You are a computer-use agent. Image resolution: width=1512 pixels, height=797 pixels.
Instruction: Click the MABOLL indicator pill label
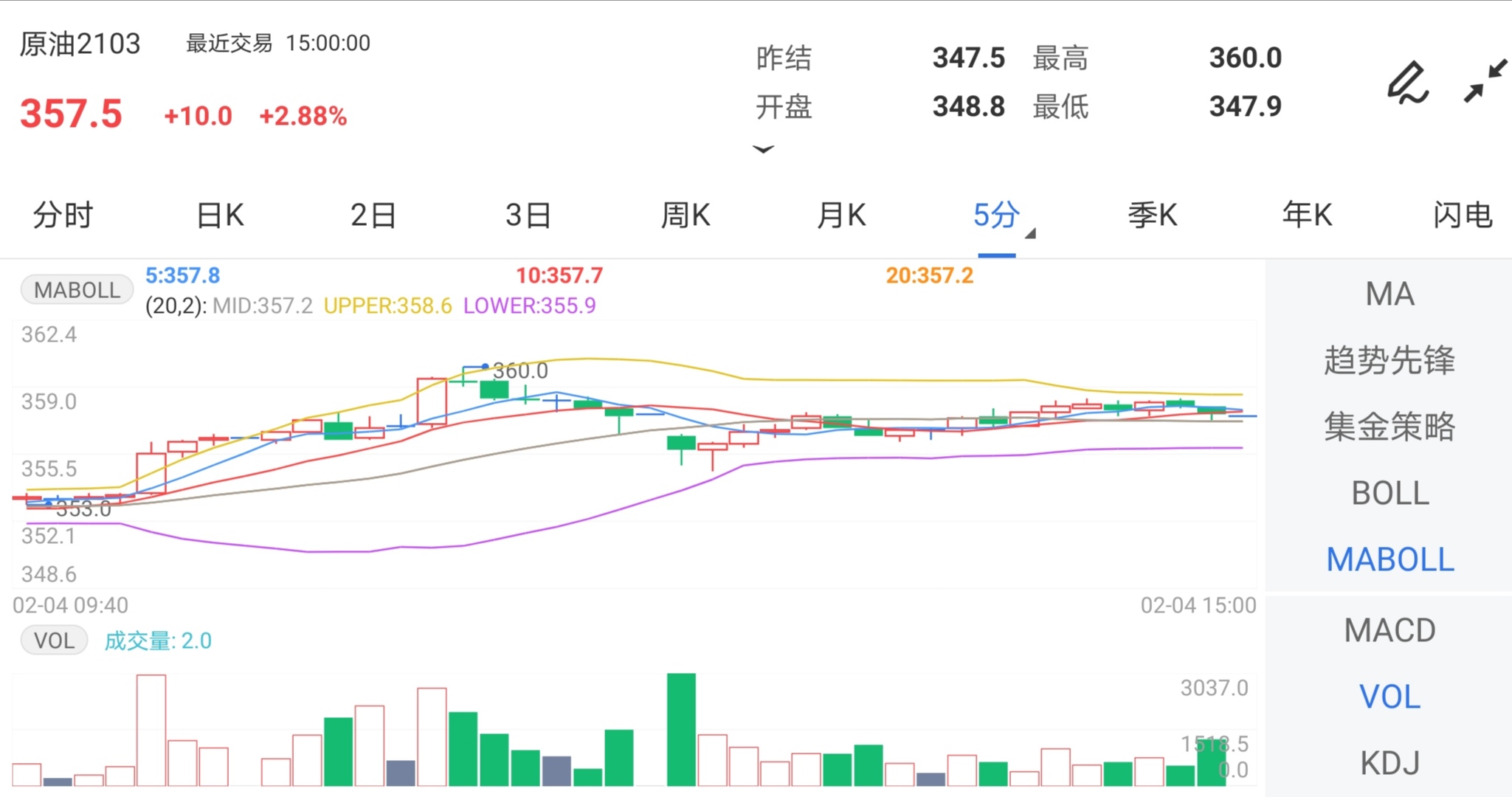(x=77, y=290)
